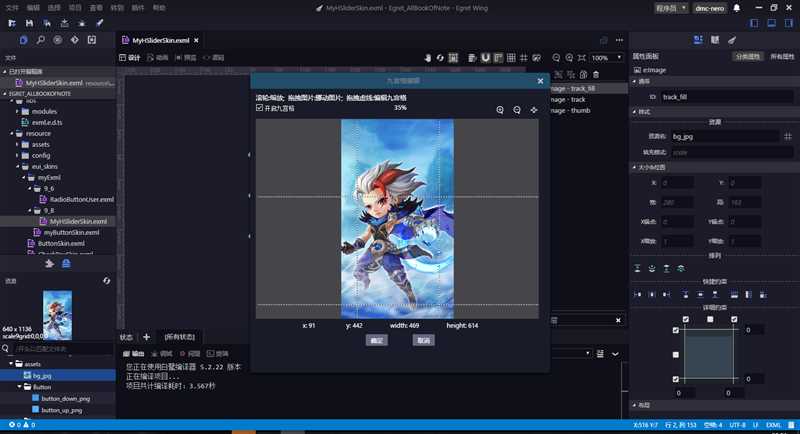Collapse the Button group in resource list
The image size is (800, 434).
pyautogui.click(x=19, y=387)
